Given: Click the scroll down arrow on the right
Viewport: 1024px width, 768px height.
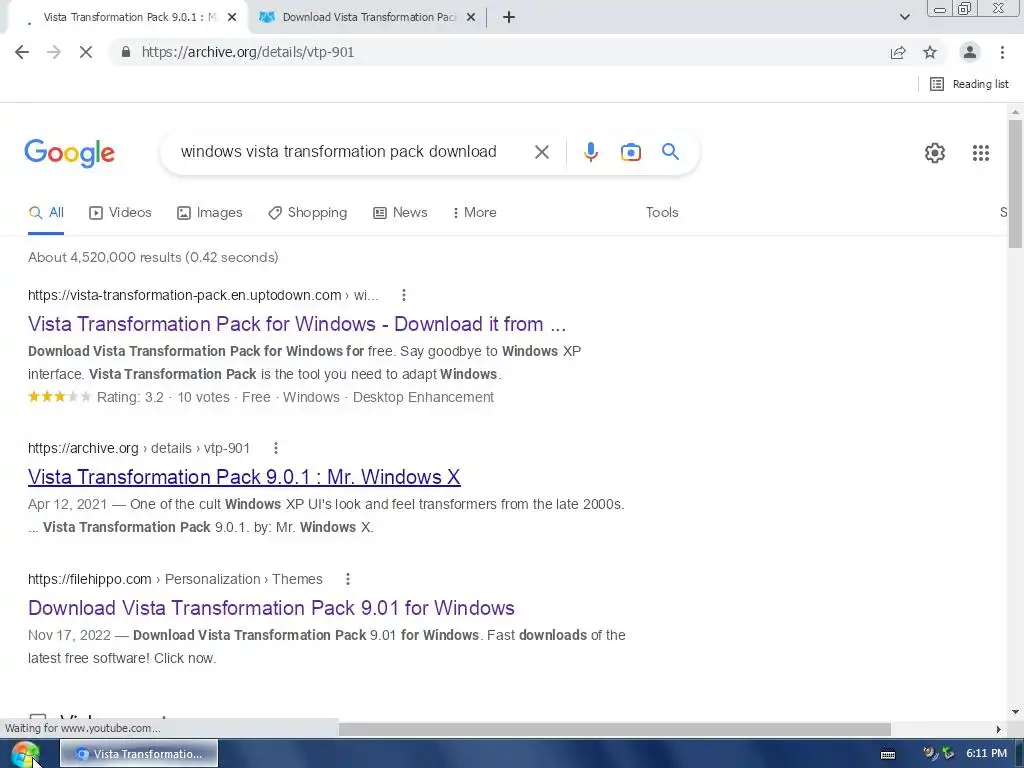Looking at the screenshot, I should [x=1015, y=712].
